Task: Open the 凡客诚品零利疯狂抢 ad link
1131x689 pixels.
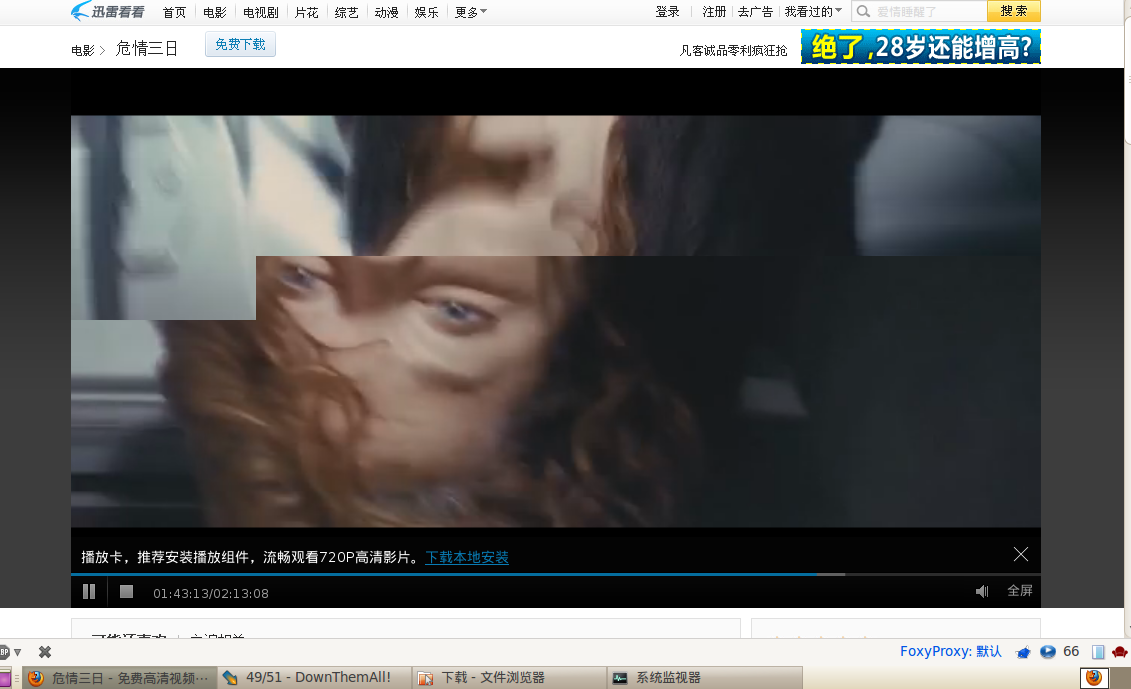Action: tap(733, 51)
